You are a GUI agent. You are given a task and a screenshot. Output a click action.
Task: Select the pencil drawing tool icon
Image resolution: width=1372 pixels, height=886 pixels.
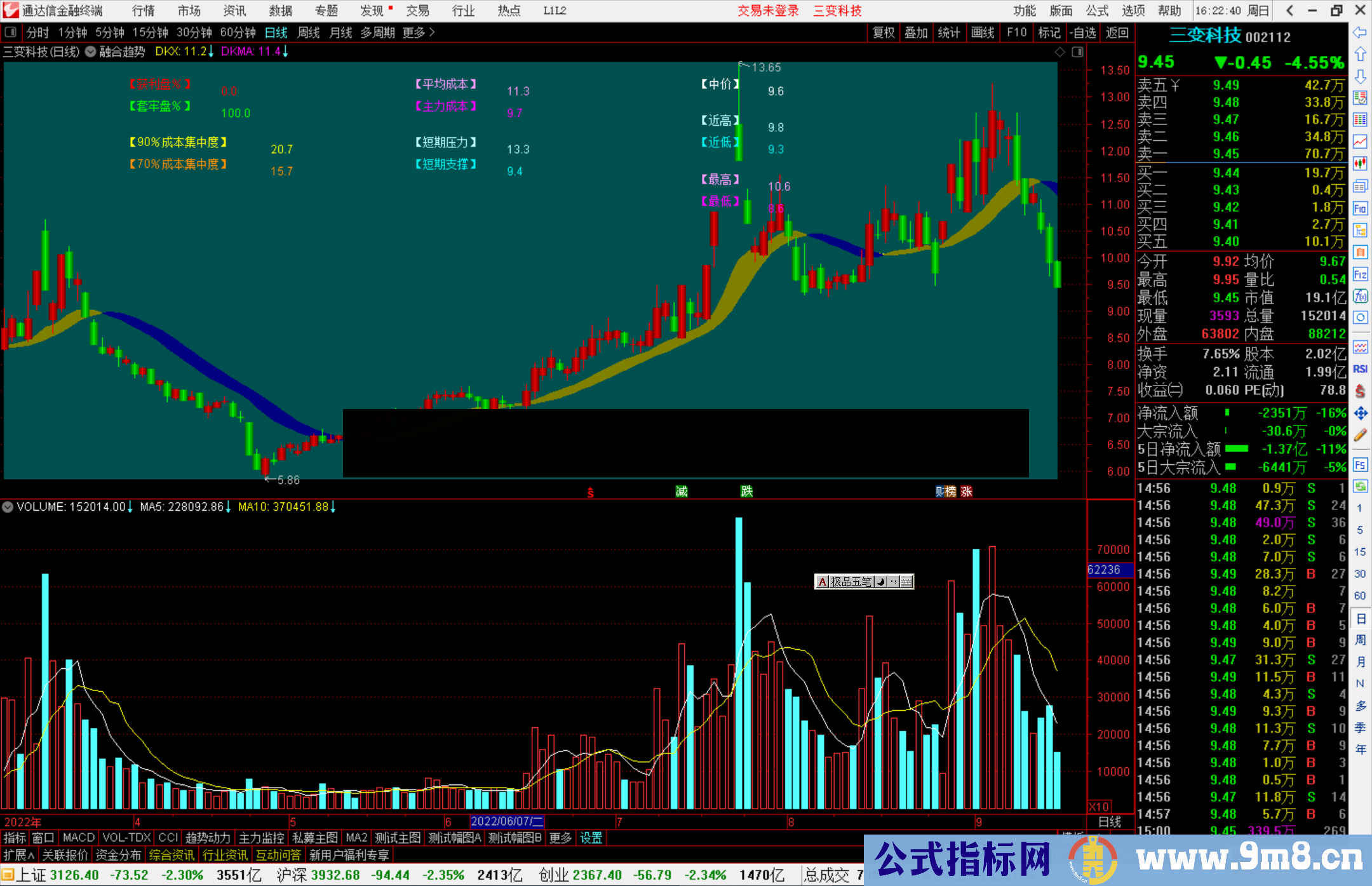(1360, 435)
